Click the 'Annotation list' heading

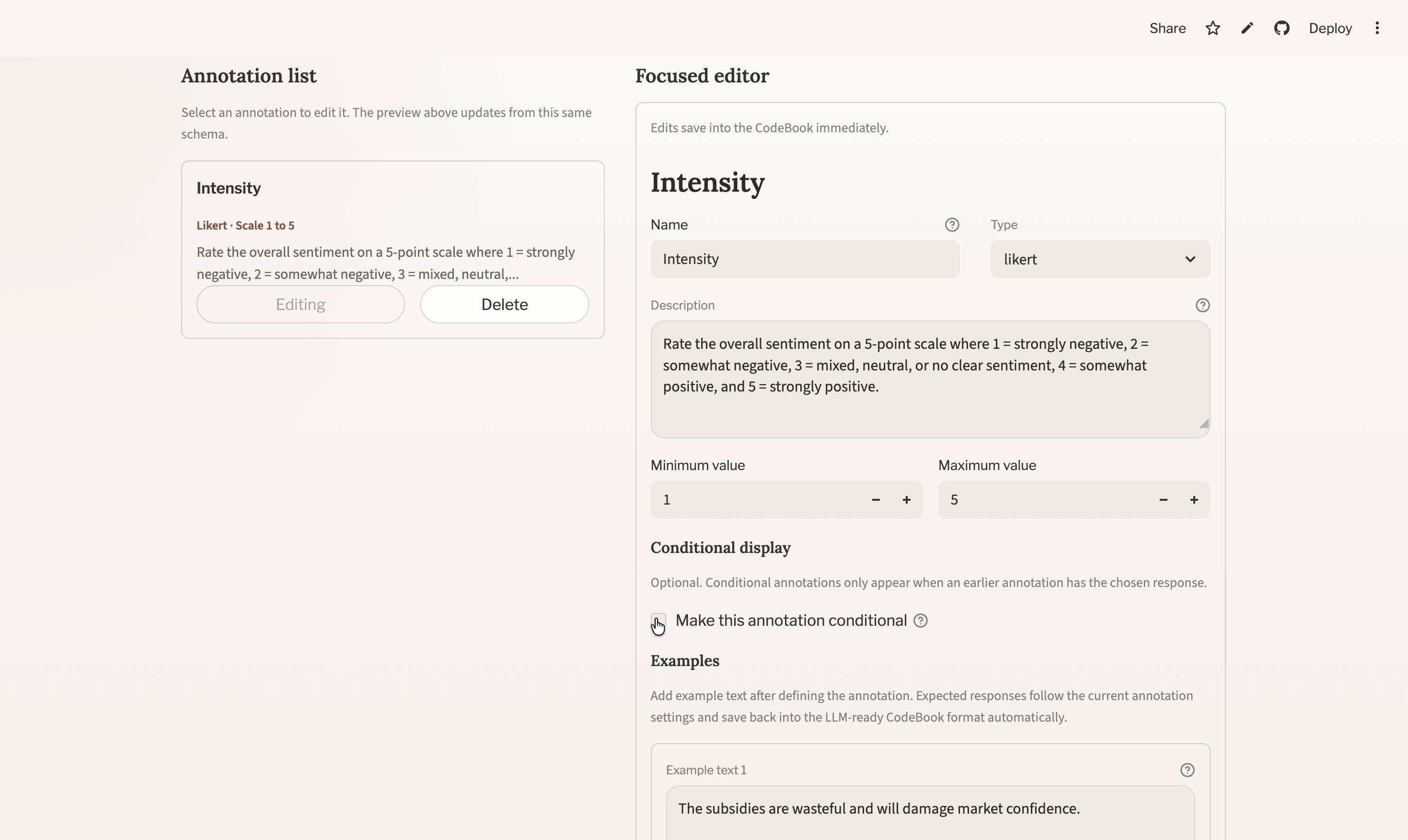click(249, 76)
